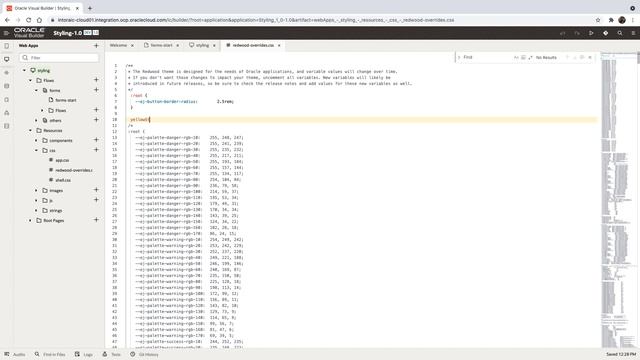Viewport: 640px width, 360px height.
Task: Expand Replace mode in the Find widget
Action: (459, 58)
